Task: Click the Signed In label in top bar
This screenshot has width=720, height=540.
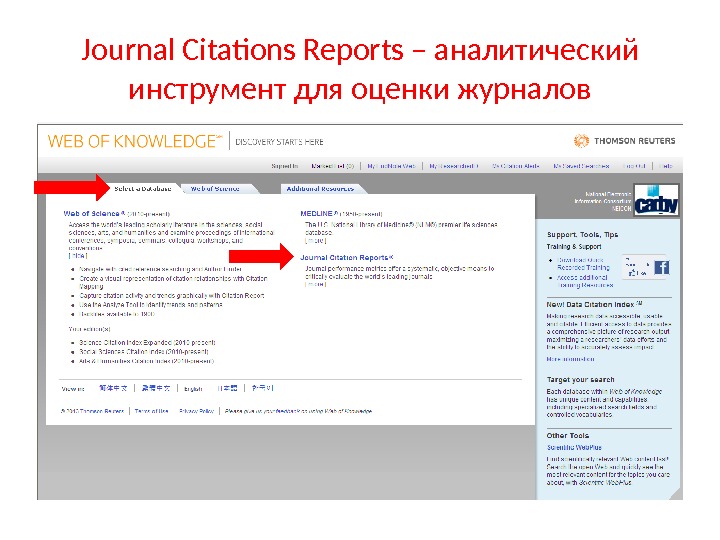Action: (285, 166)
